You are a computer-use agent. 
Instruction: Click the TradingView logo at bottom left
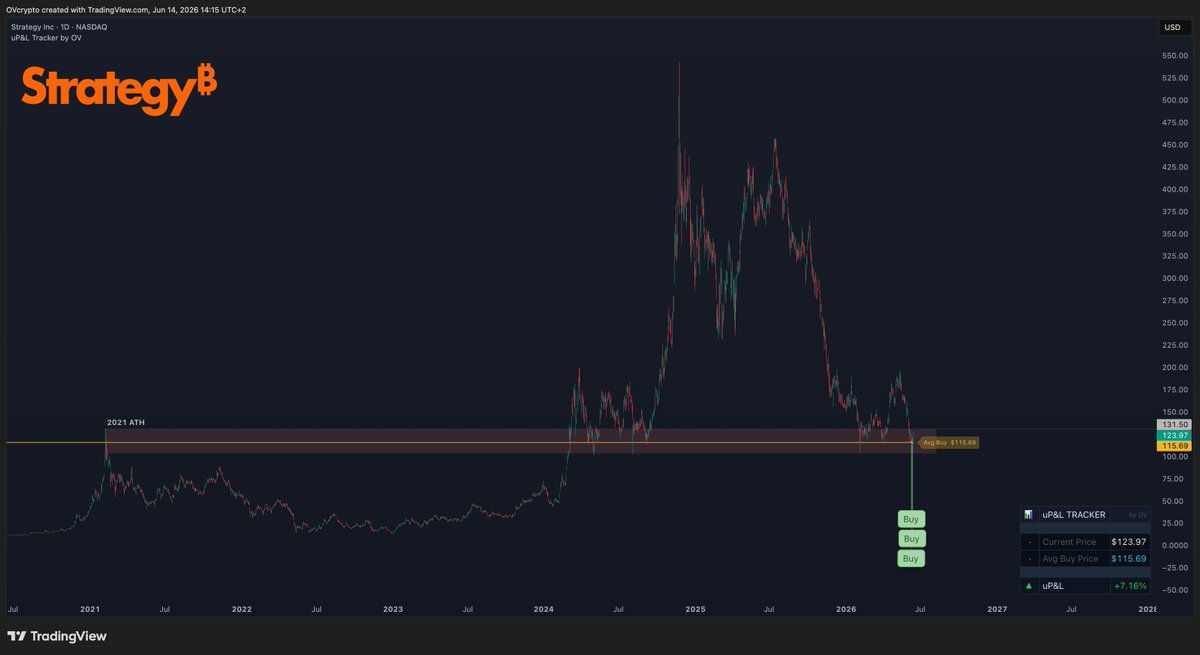pos(57,636)
